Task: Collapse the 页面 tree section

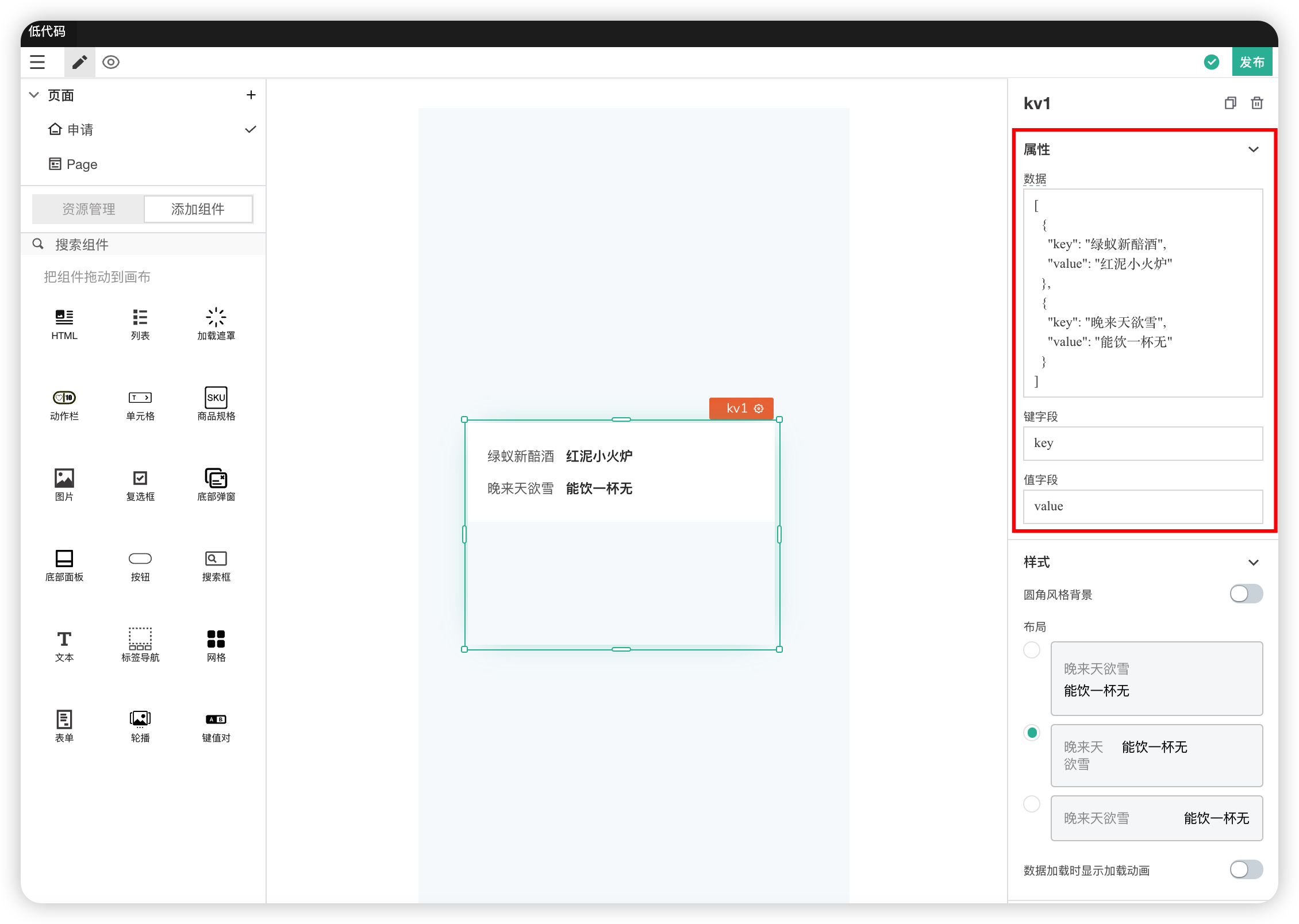Action: pyautogui.click(x=34, y=95)
